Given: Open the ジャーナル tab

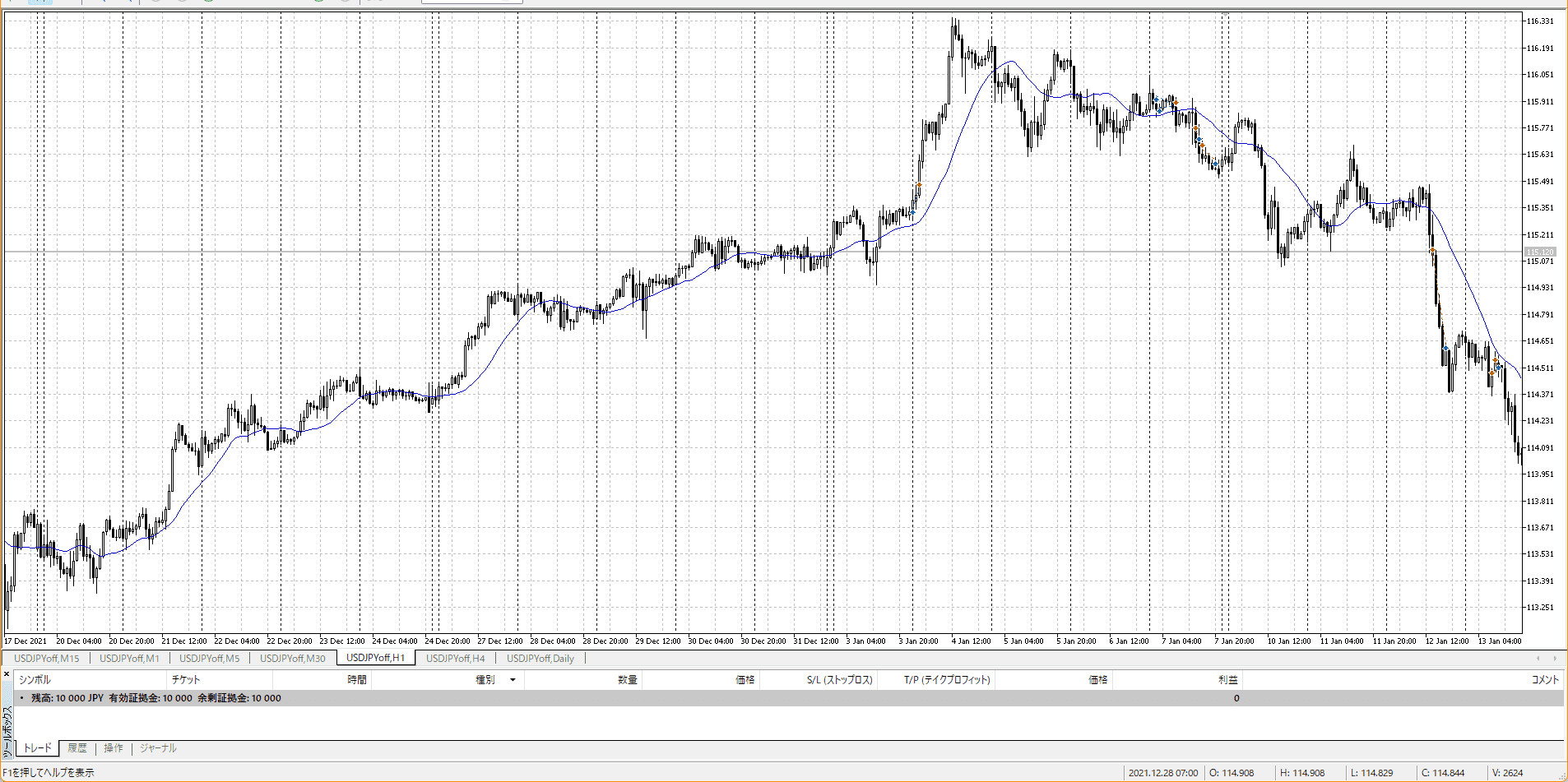Looking at the screenshot, I should point(158,748).
